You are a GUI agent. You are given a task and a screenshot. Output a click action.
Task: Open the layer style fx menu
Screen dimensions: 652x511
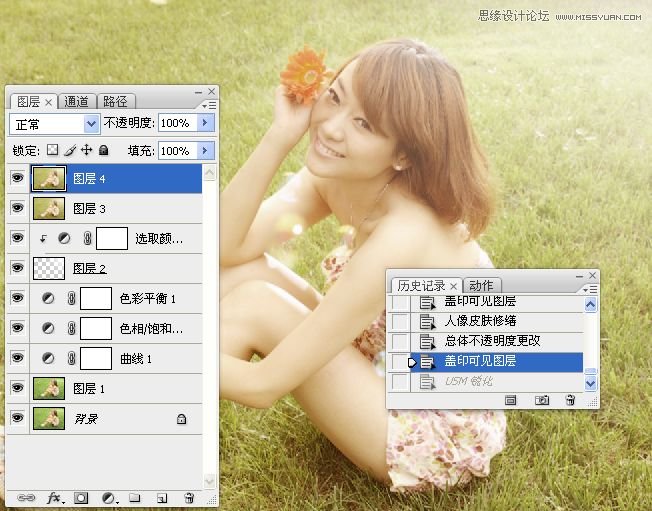54,497
